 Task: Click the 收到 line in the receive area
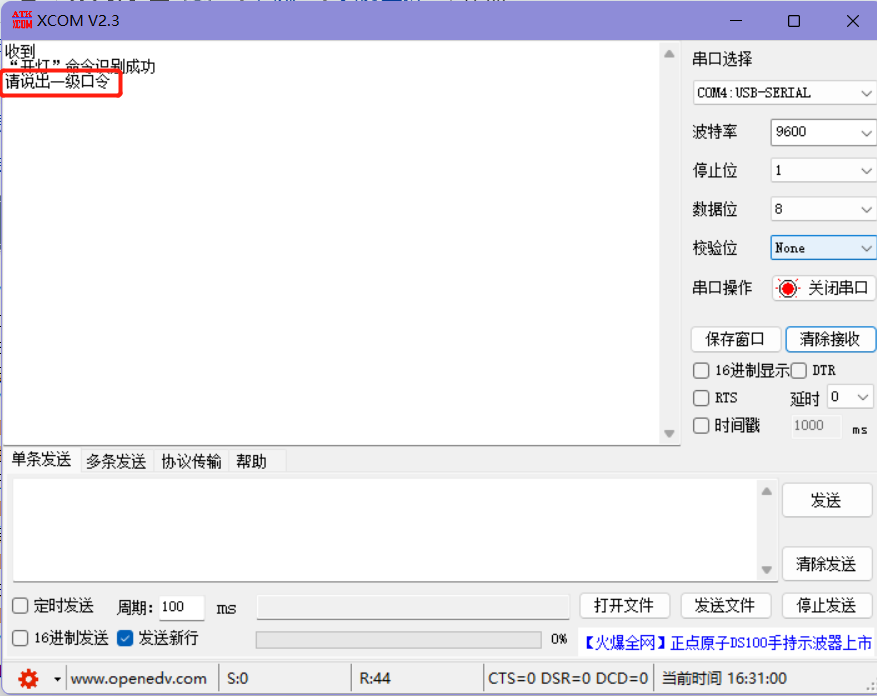20,51
